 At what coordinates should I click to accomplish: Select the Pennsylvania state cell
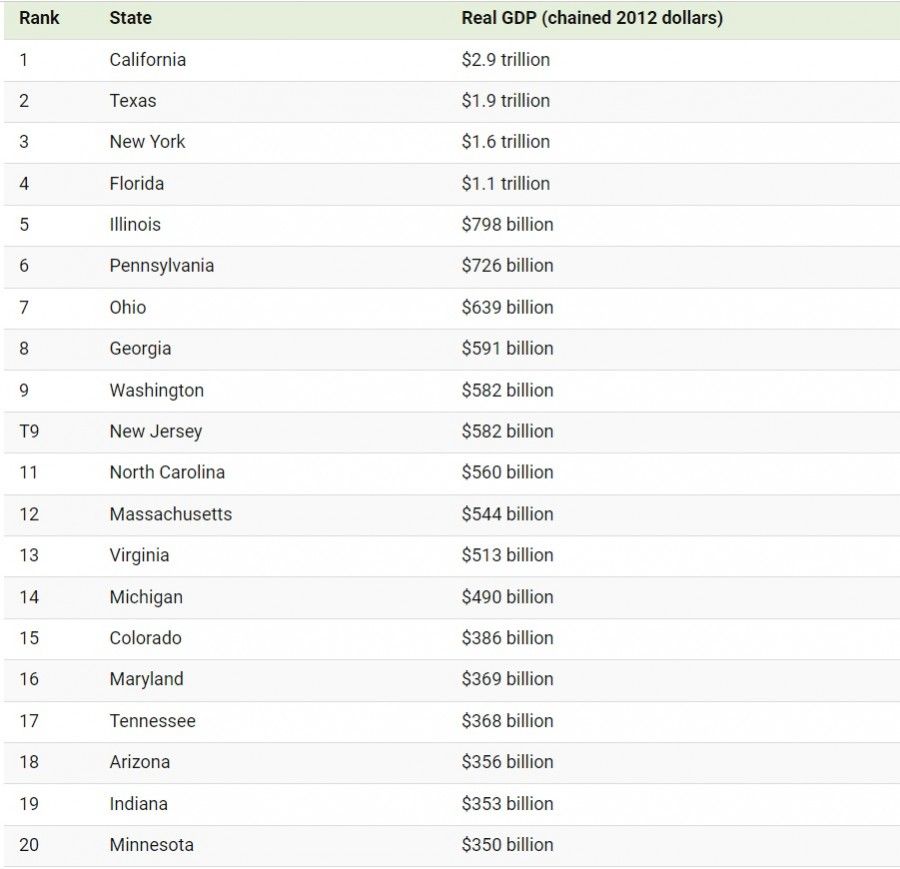click(162, 266)
